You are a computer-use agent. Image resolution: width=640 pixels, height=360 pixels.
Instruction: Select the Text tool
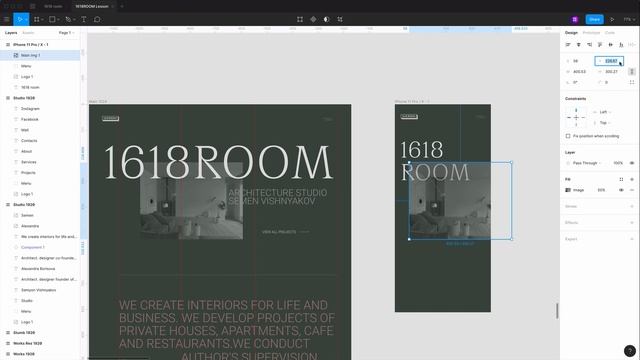pyautogui.click(x=84, y=19)
